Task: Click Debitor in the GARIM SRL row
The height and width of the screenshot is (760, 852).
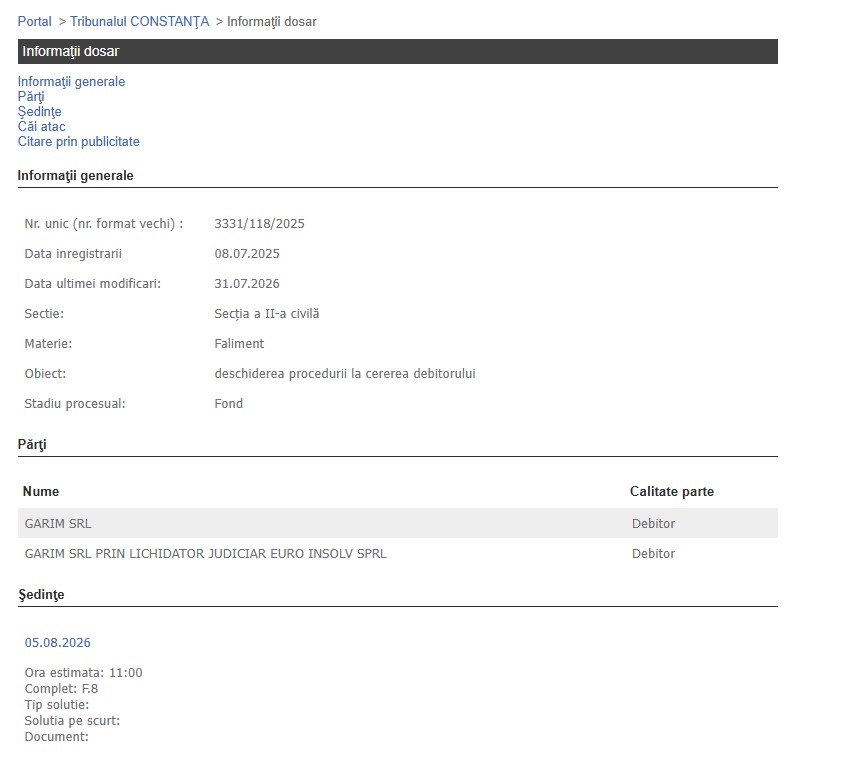Action: pyautogui.click(x=653, y=524)
